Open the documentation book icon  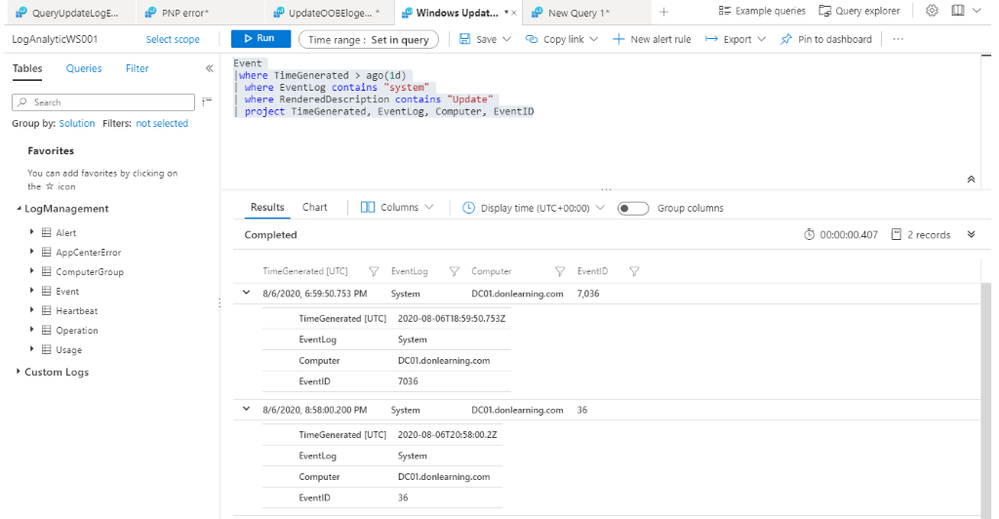pos(958,11)
